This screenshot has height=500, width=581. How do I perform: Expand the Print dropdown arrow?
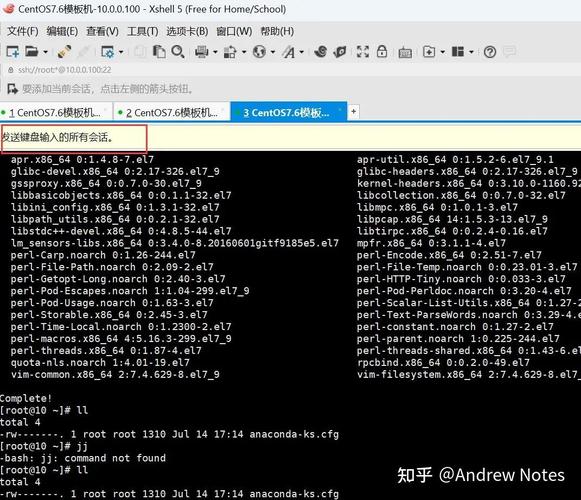(215, 52)
